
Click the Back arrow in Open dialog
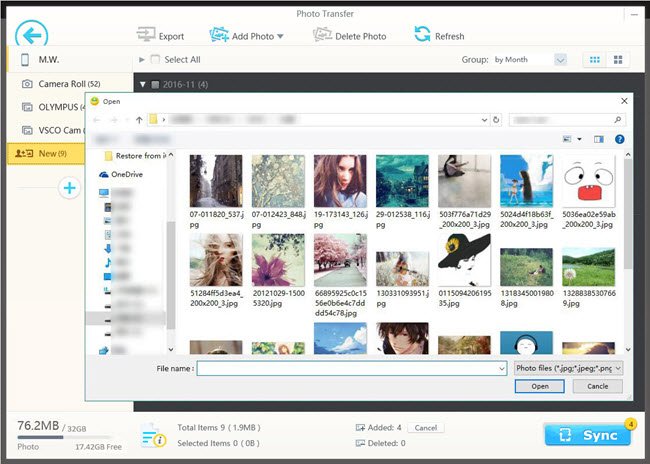pyautogui.click(x=97, y=120)
